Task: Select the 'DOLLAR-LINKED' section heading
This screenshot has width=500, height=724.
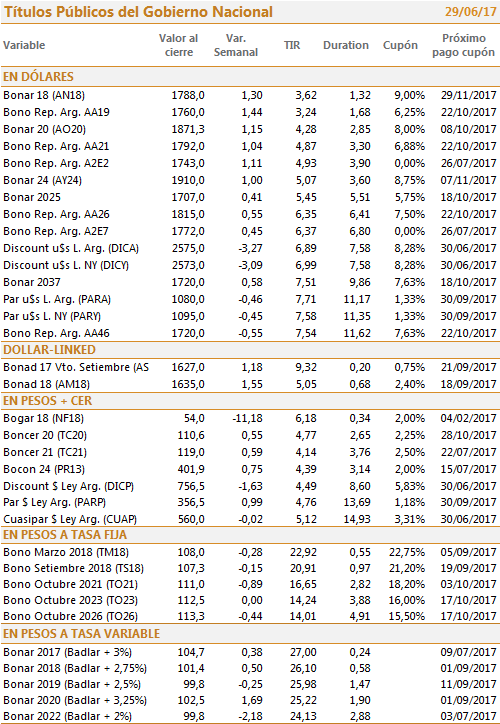Action: pyautogui.click(x=49, y=350)
